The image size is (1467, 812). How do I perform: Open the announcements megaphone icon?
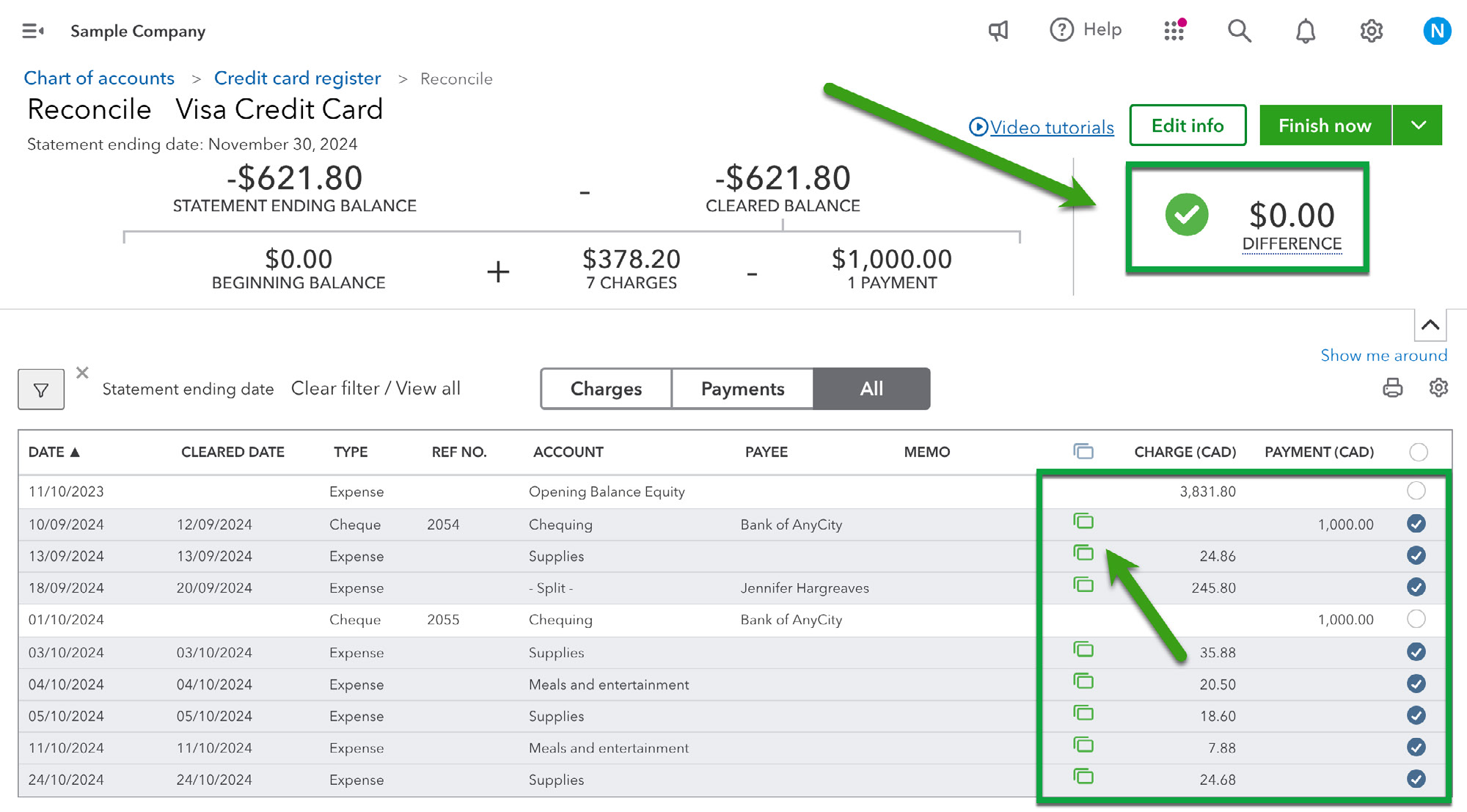tap(998, 30)
